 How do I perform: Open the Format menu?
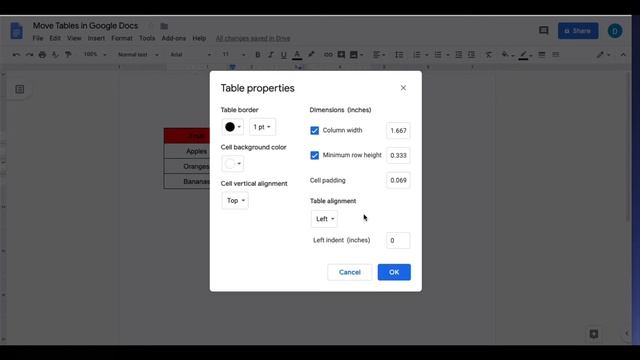[x=122, y=38]
